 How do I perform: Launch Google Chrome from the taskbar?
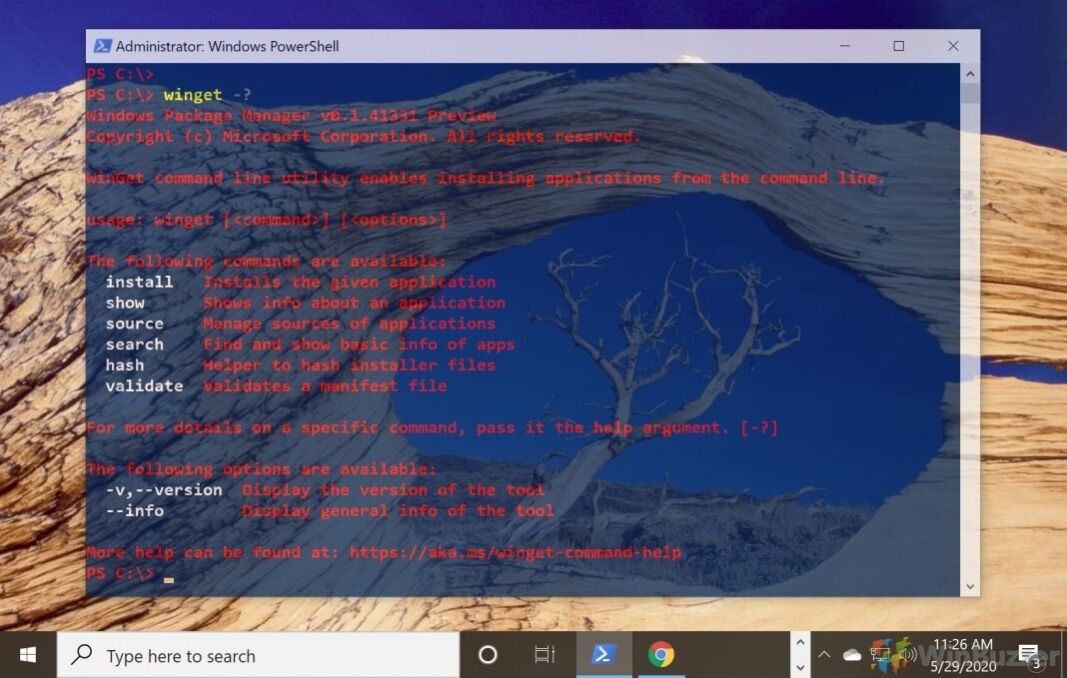coord(661,655)
